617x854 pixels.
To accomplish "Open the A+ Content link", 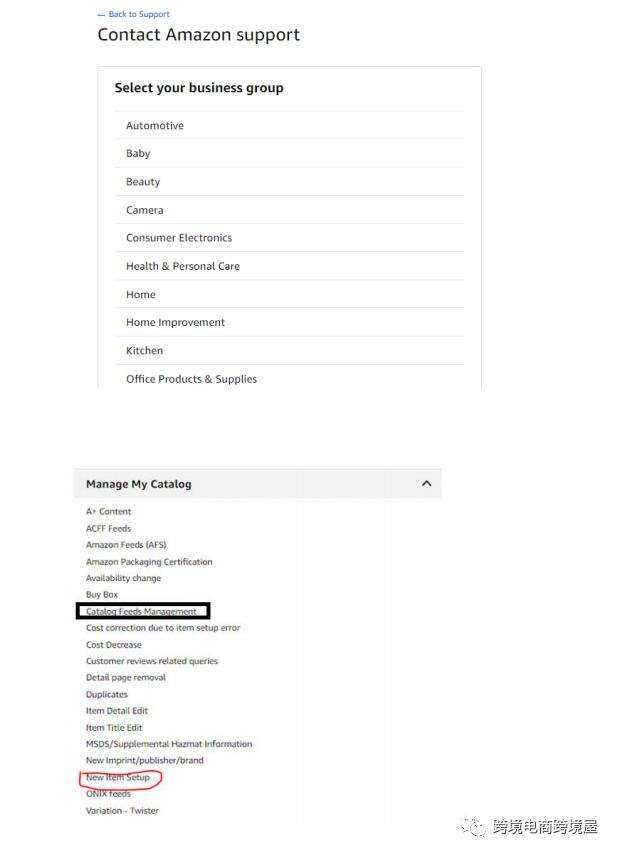I will 108,511.
